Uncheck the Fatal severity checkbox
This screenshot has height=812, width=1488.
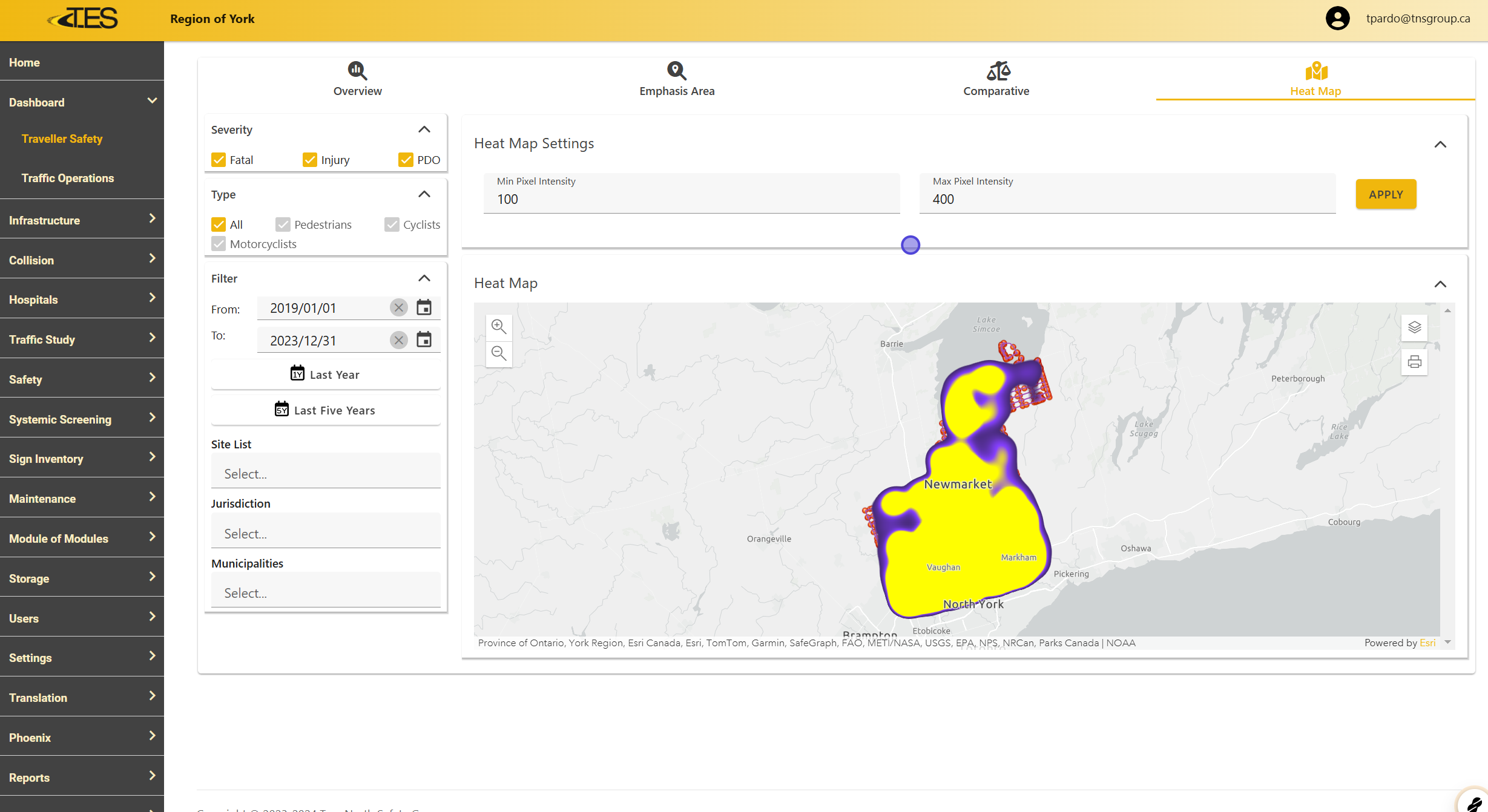[x=219, y=160]
